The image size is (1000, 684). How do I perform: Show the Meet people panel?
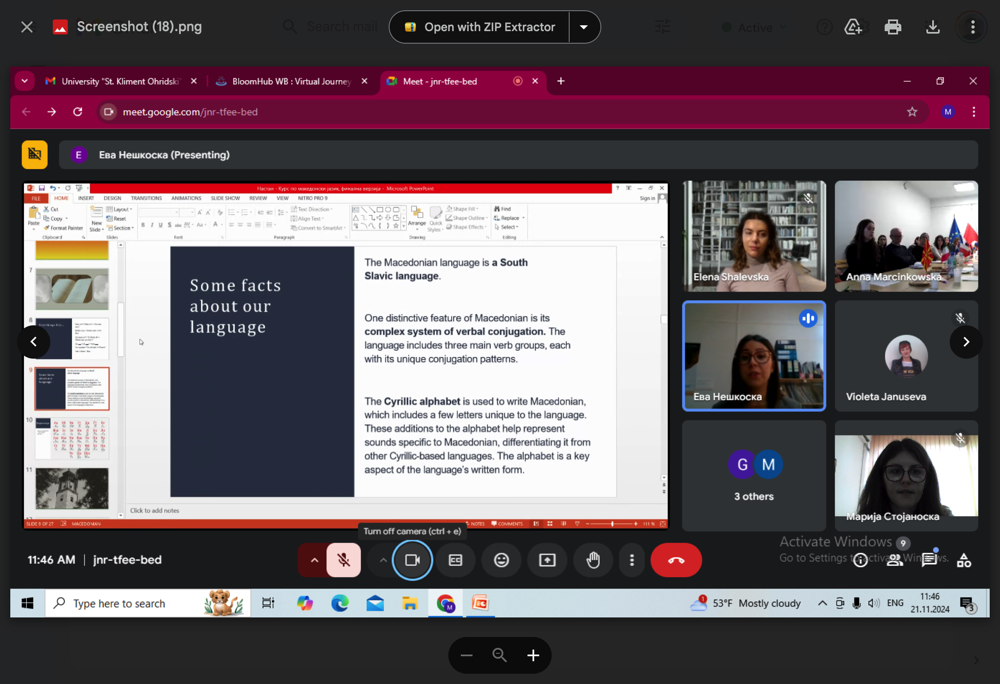895,560
